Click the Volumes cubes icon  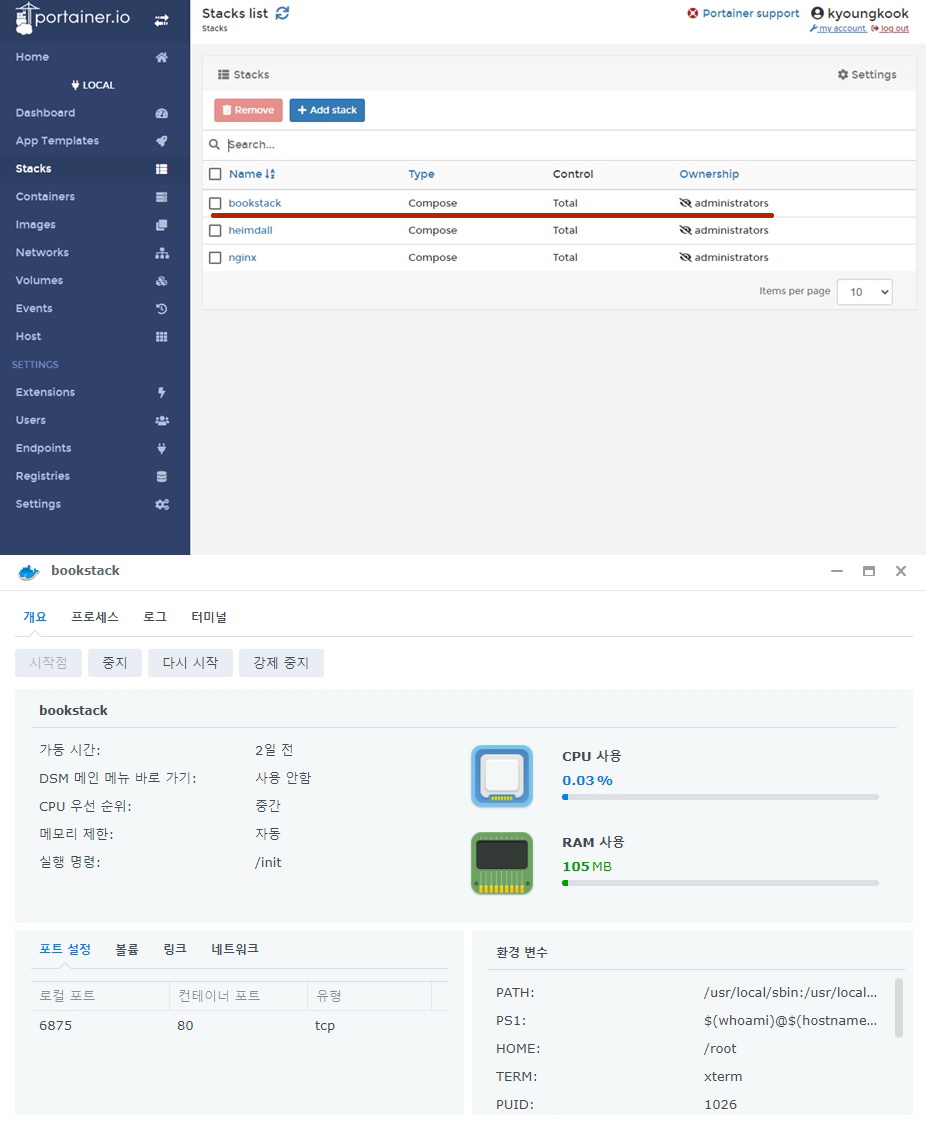pos(162,281)
